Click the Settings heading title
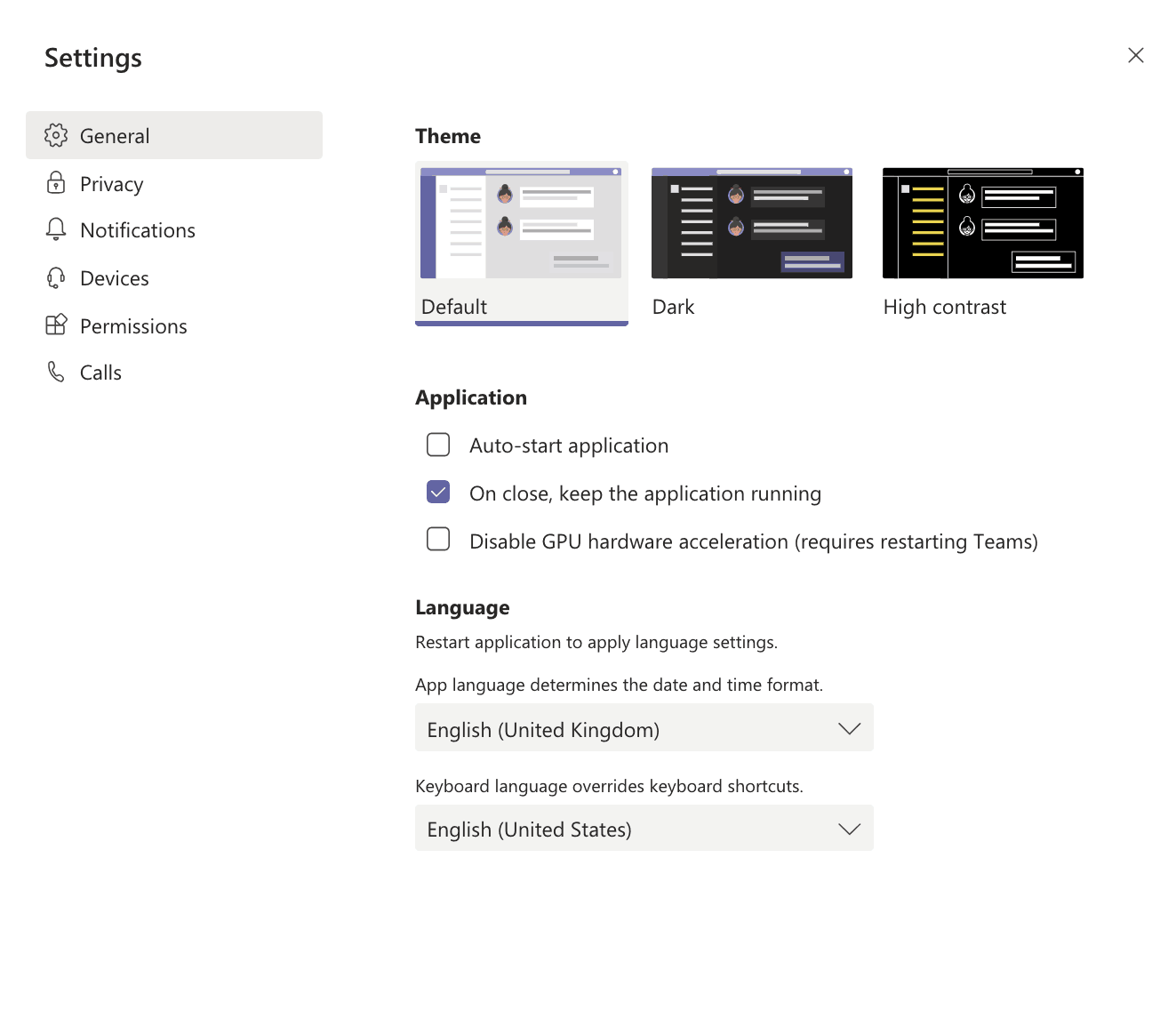 pos(92,57)
